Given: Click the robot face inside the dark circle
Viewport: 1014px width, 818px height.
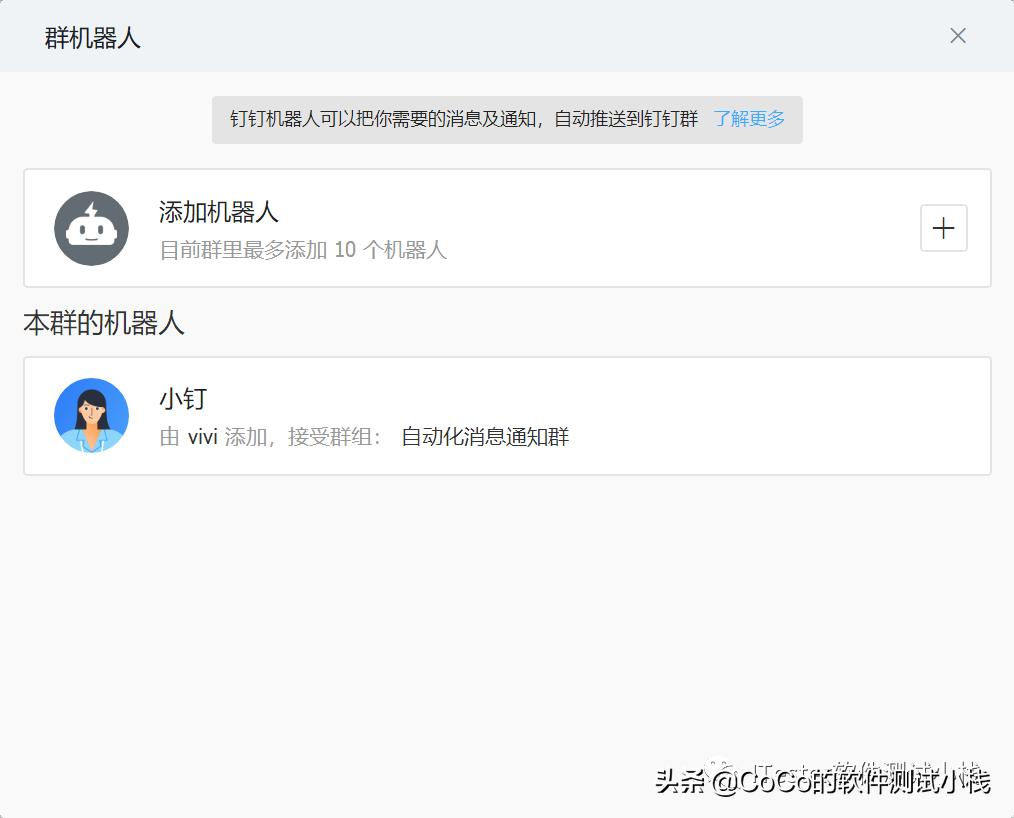Looking at the screenshot, I should click(91, 228).
